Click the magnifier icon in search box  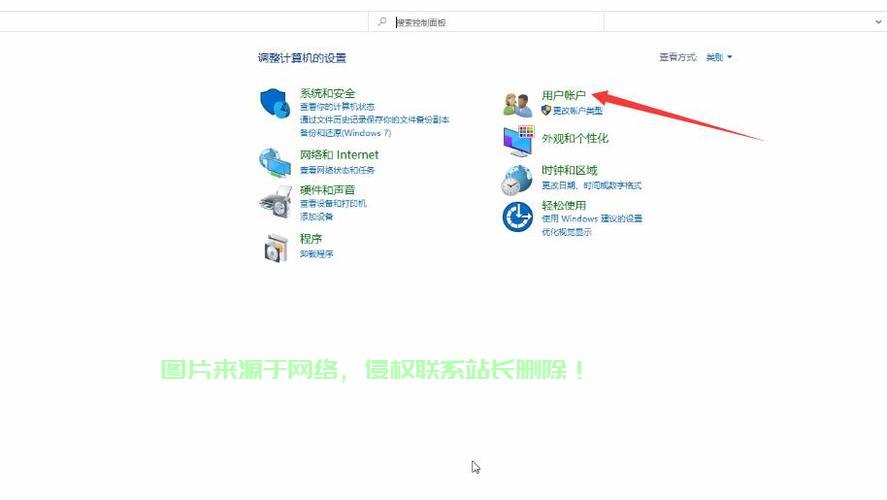[382, 22]
